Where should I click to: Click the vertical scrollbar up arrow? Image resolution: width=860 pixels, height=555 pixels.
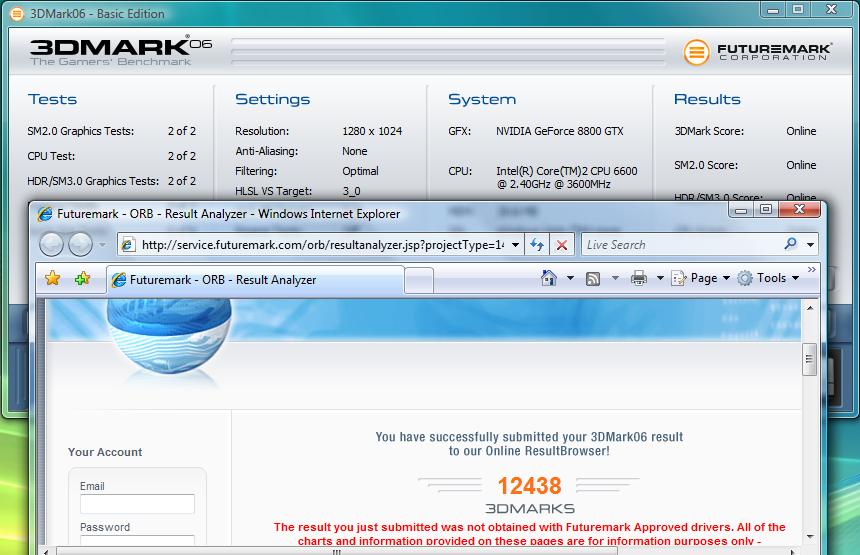[x=810, y=308]
